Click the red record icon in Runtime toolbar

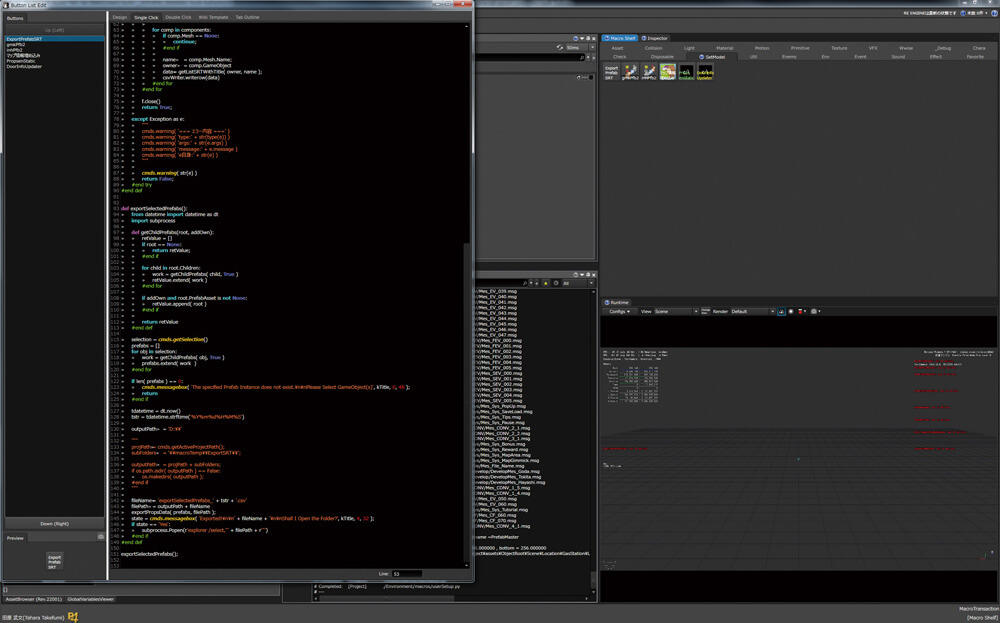[x=802, y=311]
